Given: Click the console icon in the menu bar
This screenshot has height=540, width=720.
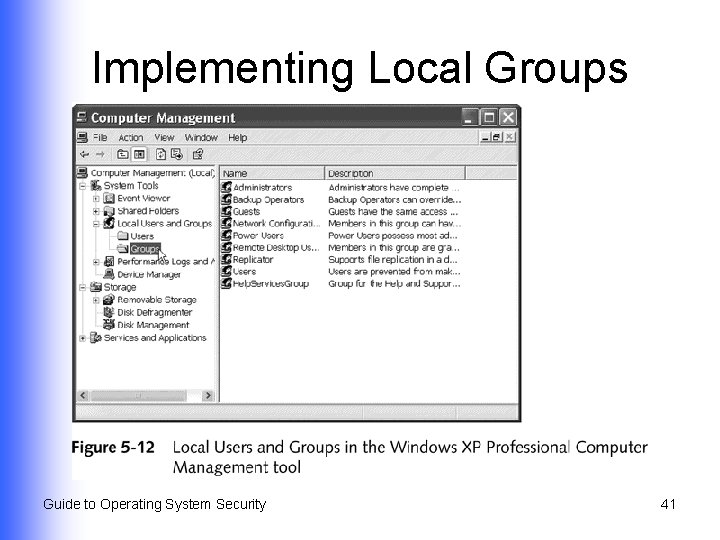Looking at the screenshot, I should point(83,137).
